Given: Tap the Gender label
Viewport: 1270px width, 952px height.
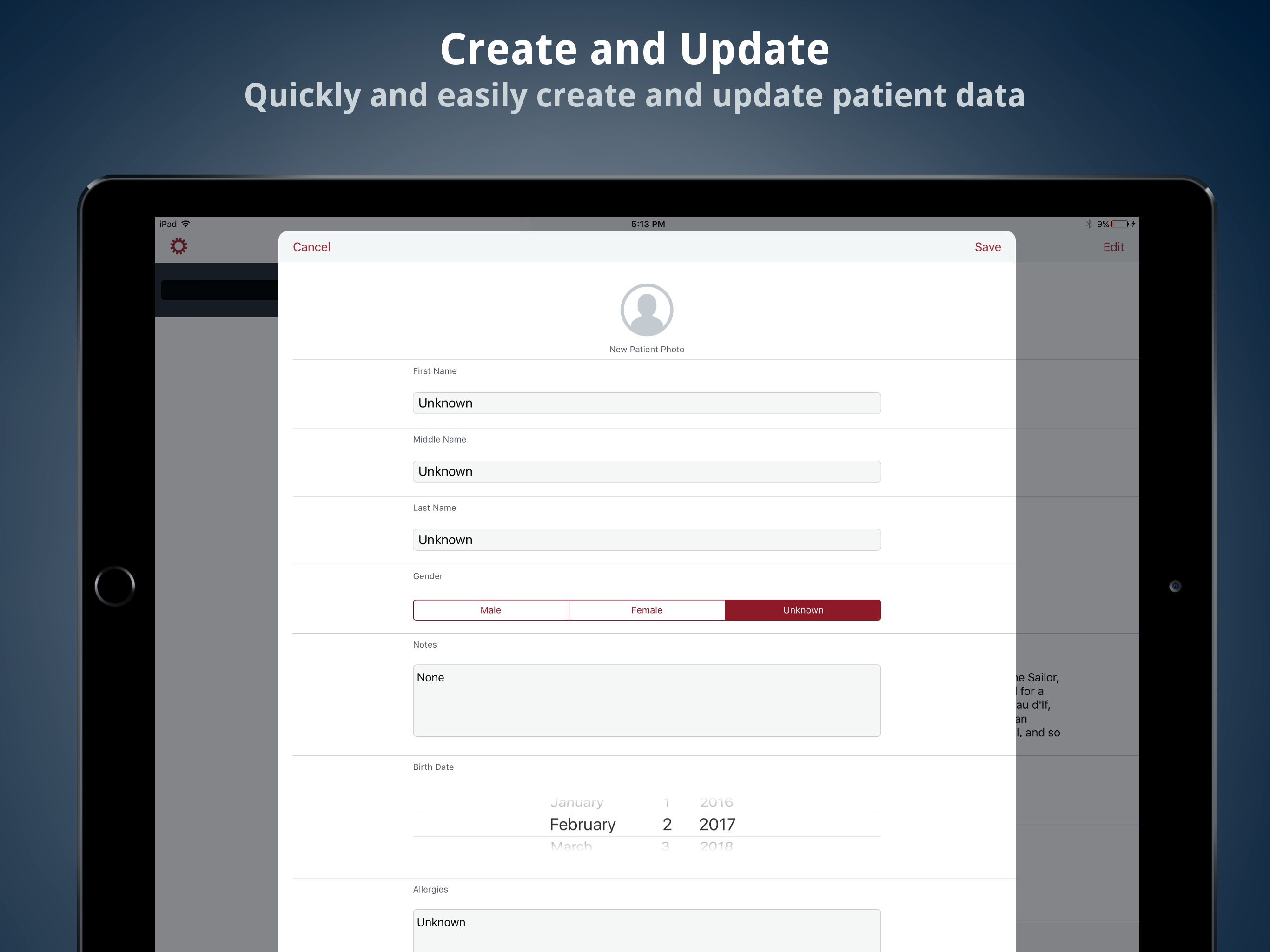Looking at the screenshot, I should point(428,576).
